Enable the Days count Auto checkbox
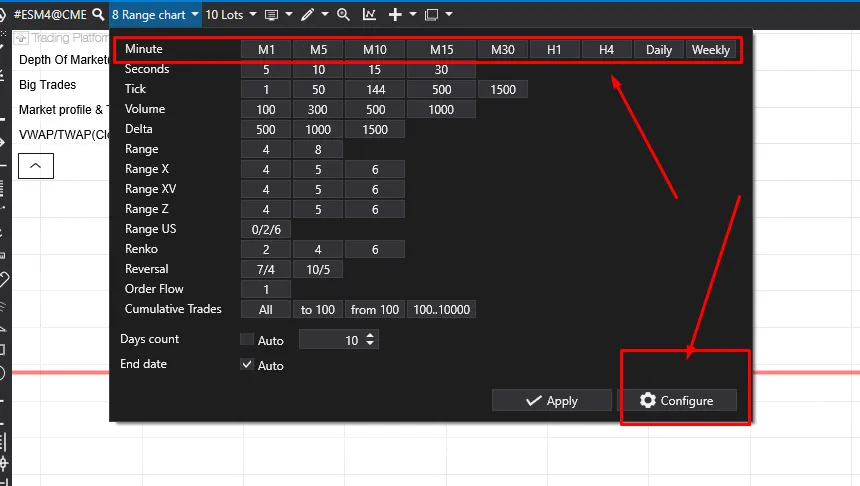 (x=247, y=340)
